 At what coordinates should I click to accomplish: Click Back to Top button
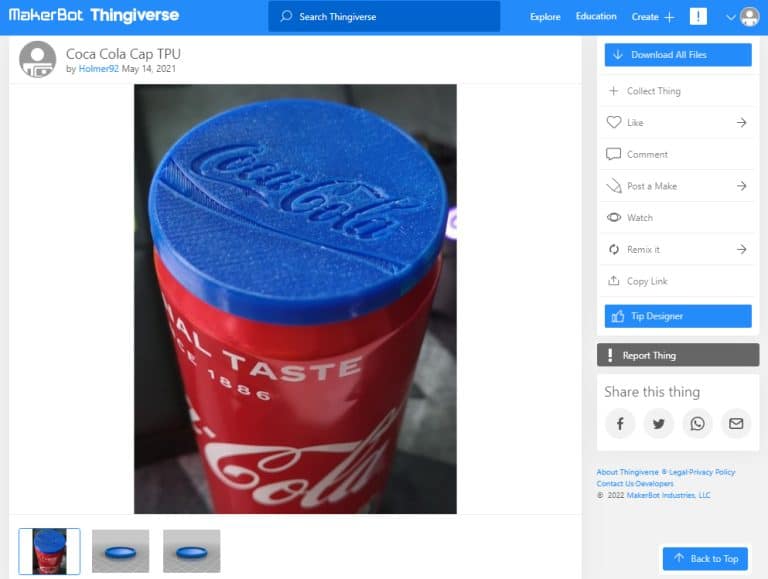pyautogui.click(x=705, y=558)
